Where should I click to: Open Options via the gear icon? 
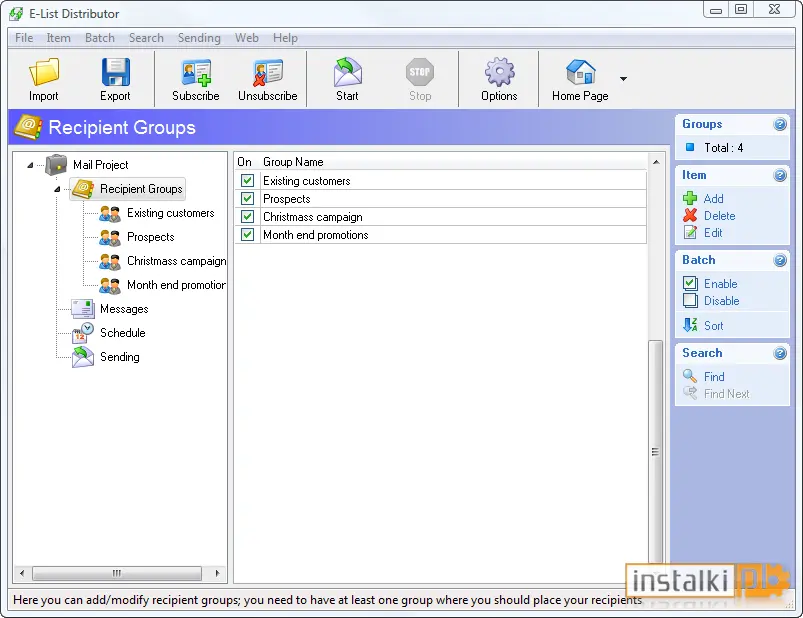(499, 72)
